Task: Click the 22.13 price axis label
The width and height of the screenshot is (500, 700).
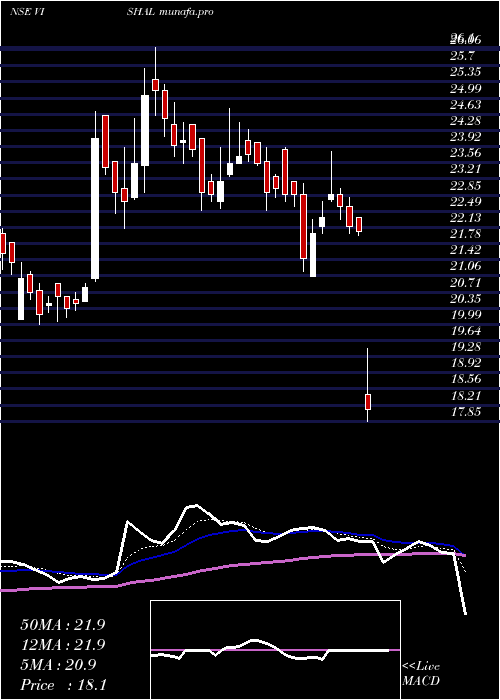Action: [466, 217]
